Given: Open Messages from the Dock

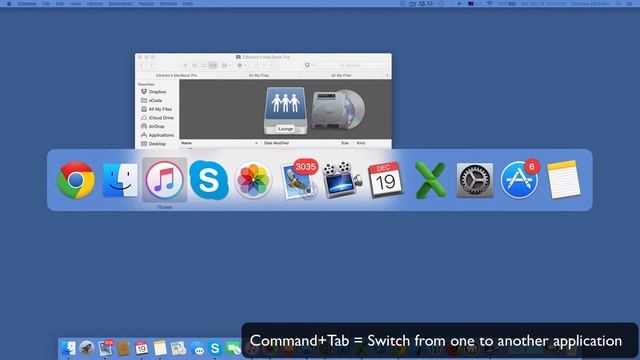Looking at the screenshot, I should [197, 349].
